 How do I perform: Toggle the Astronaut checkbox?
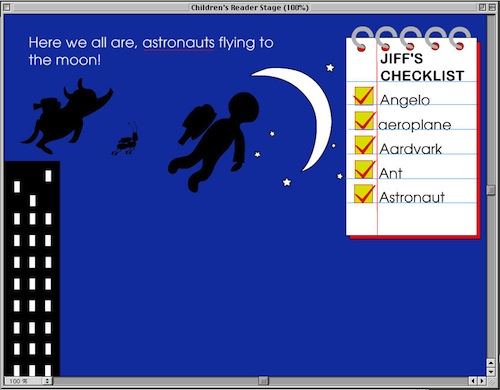[x=364, y=194]
